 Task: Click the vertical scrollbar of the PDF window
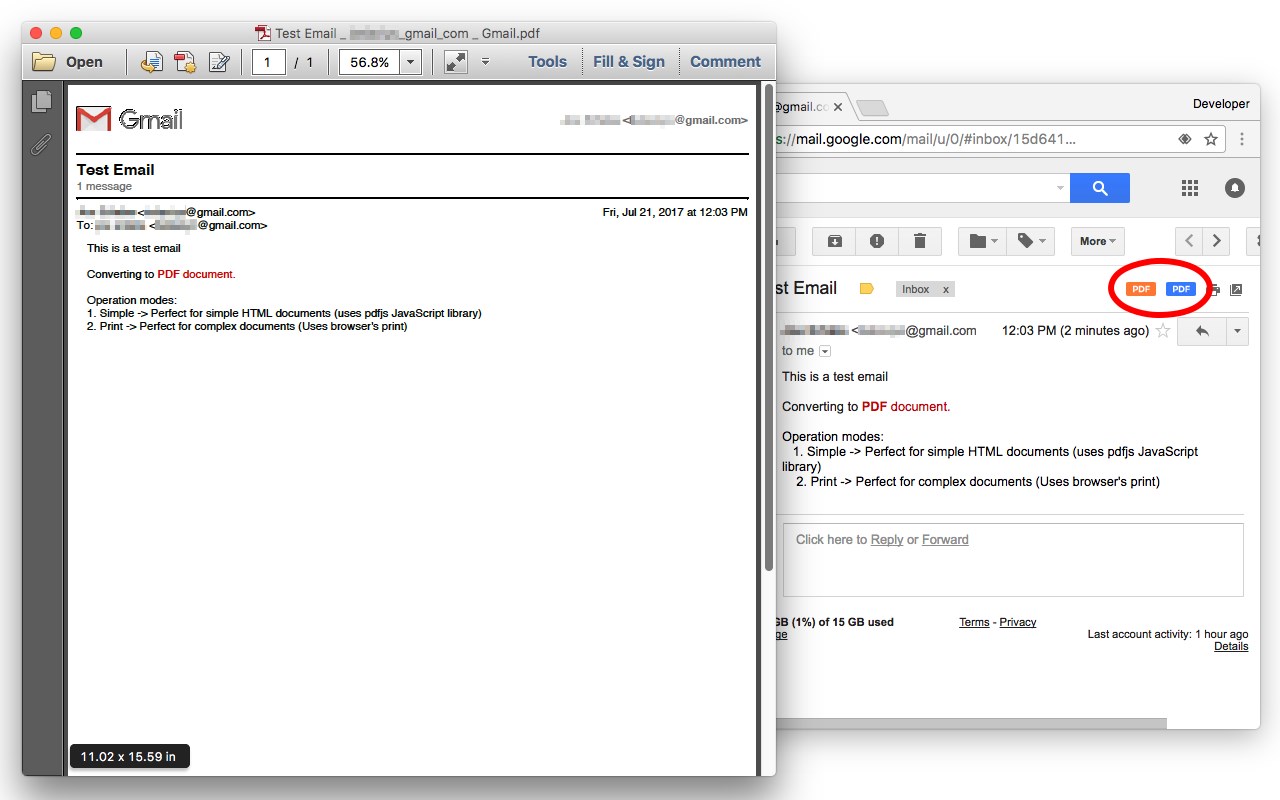(x=769, y=327)
